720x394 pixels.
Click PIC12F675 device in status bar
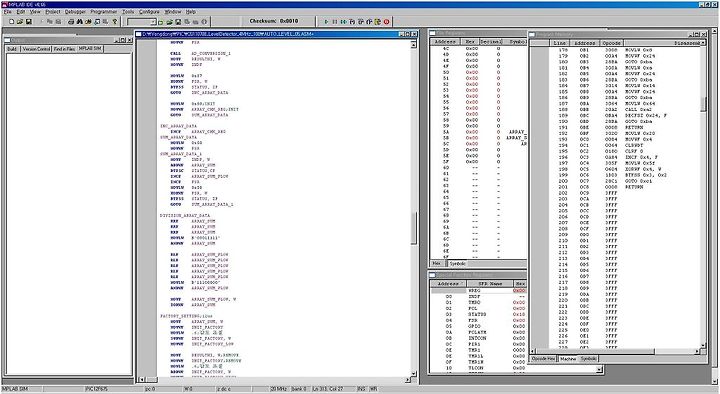[96, 389]
